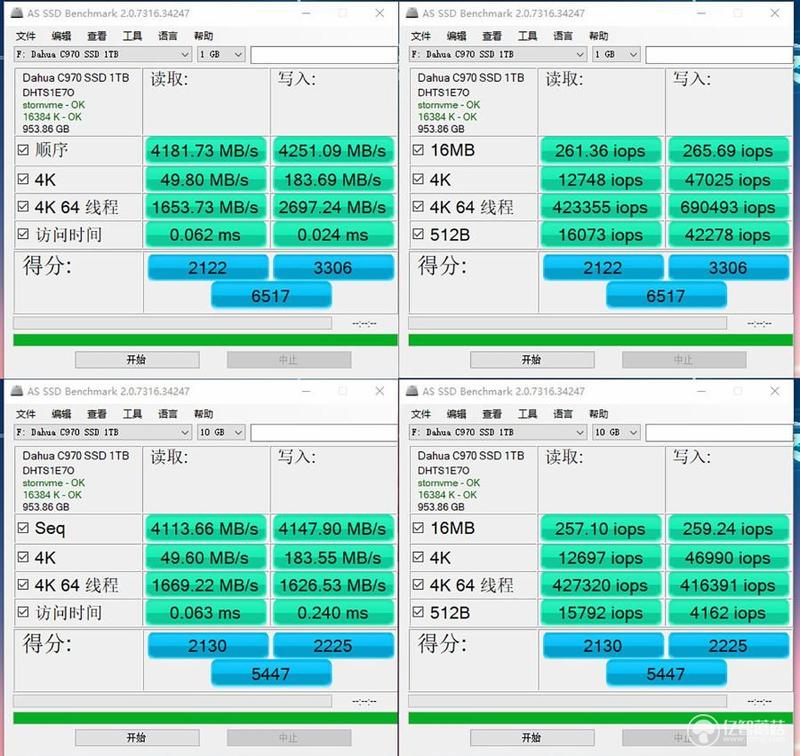The image size is (800, 756).
Task: Open the 文件 menu in the 10 GB iops window
Action: pos(420,414)
